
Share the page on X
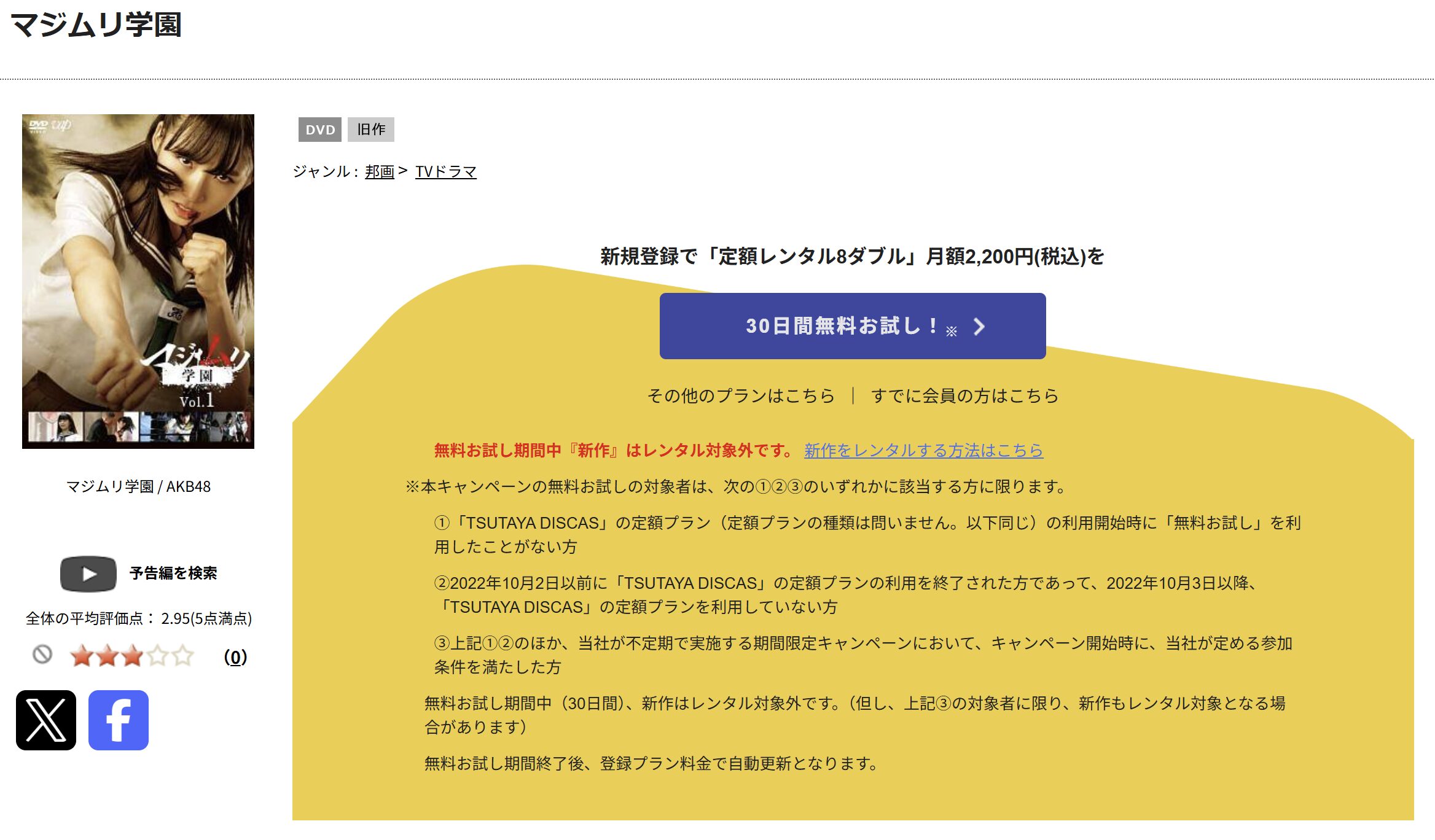pos(46,720)
